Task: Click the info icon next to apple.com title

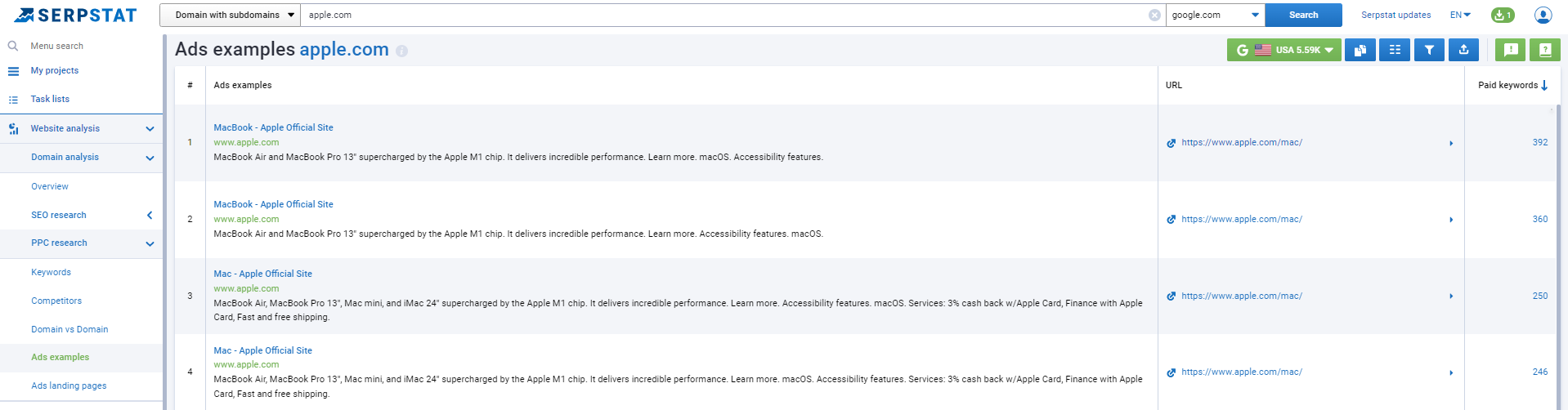Action: 401,51
